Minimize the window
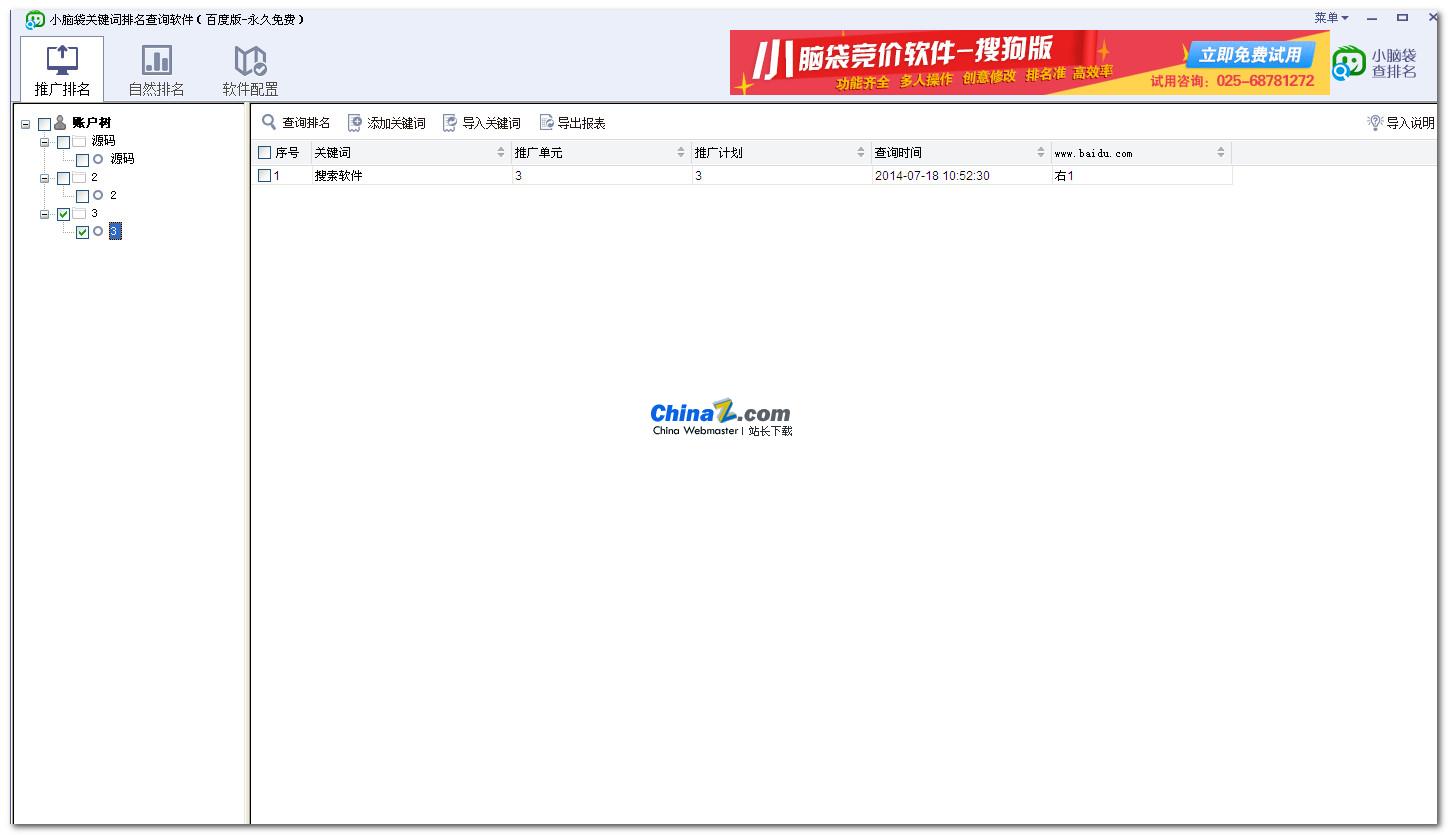 [x=1372, y=18]
